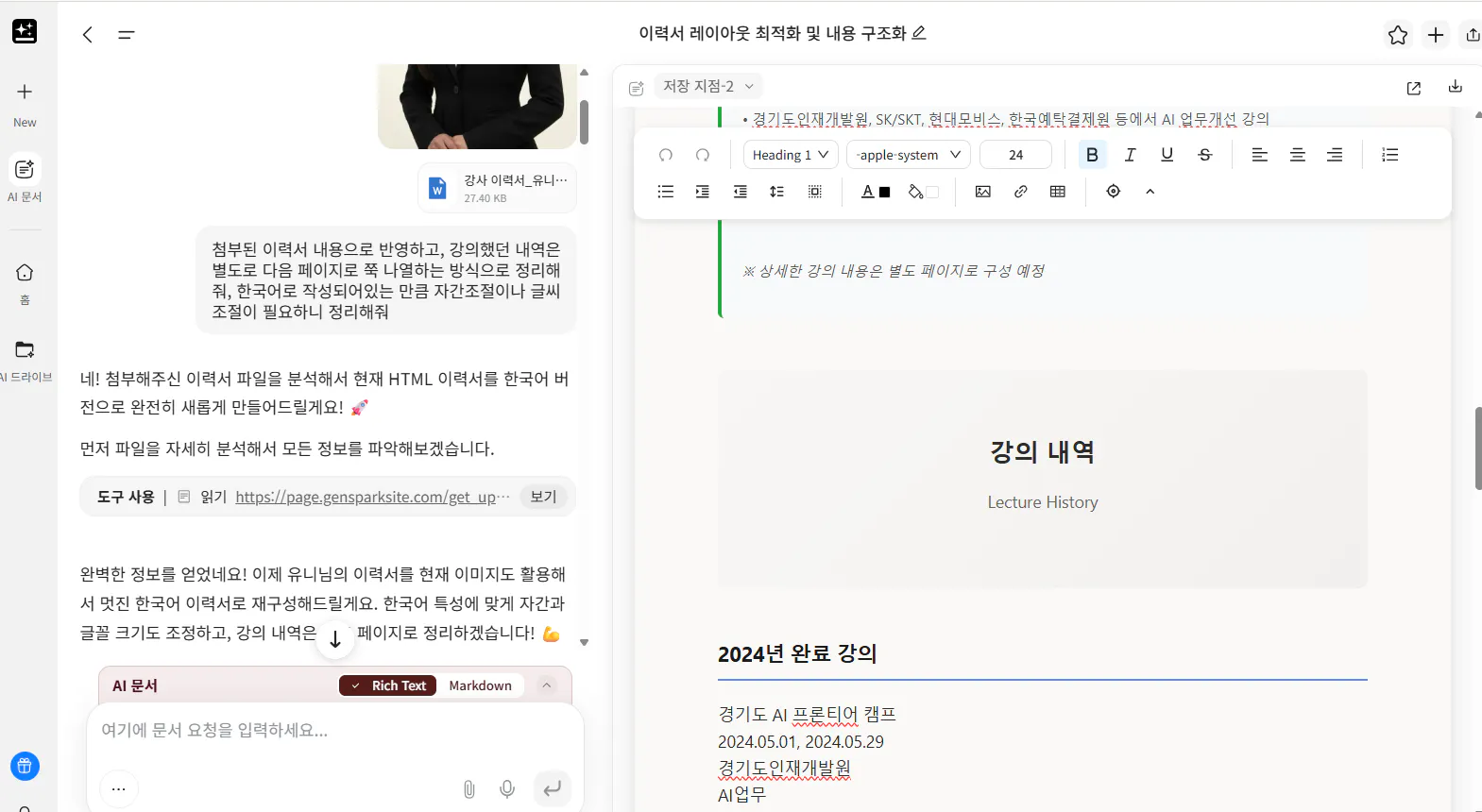
Task: Toggle italic formatting
Action: 1130,155
